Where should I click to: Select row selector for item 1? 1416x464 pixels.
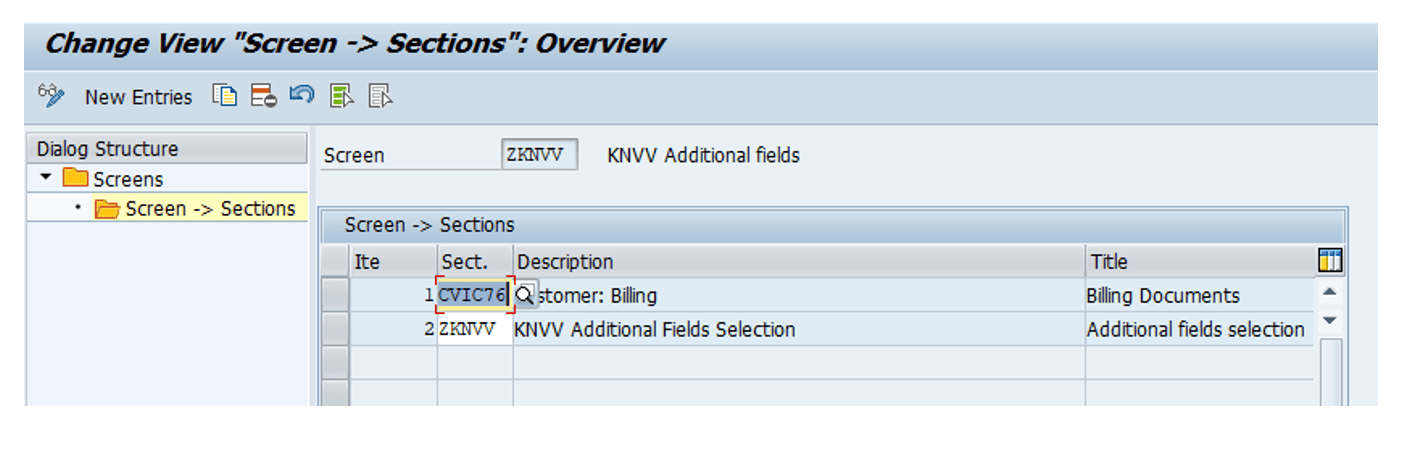point(335,296)
